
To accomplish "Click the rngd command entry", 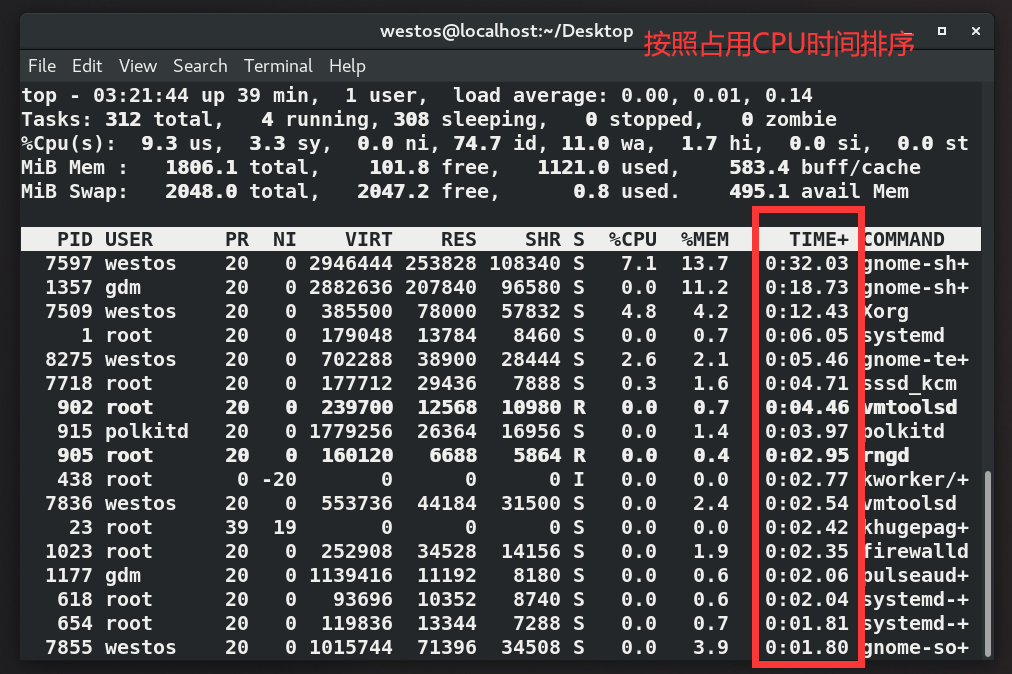I will click(x=886, y=456).
